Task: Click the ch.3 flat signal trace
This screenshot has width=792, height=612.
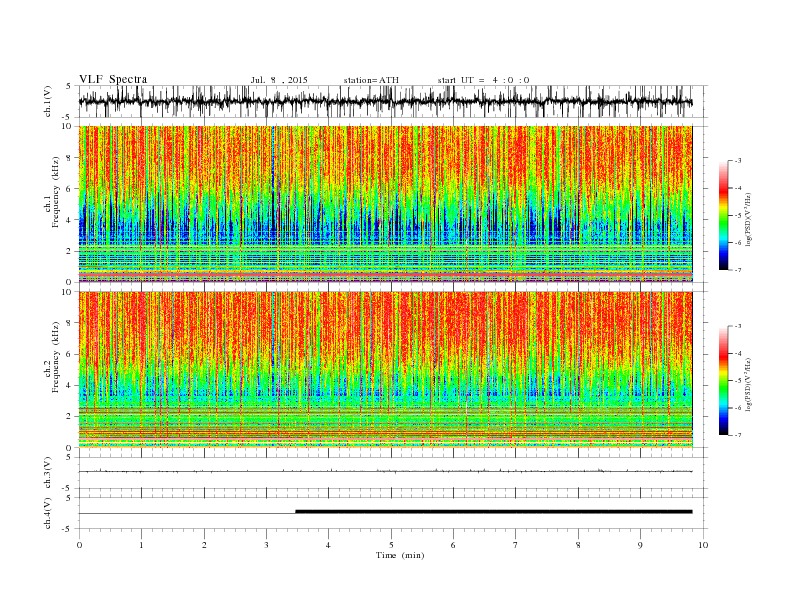Action: click(385, 471)
